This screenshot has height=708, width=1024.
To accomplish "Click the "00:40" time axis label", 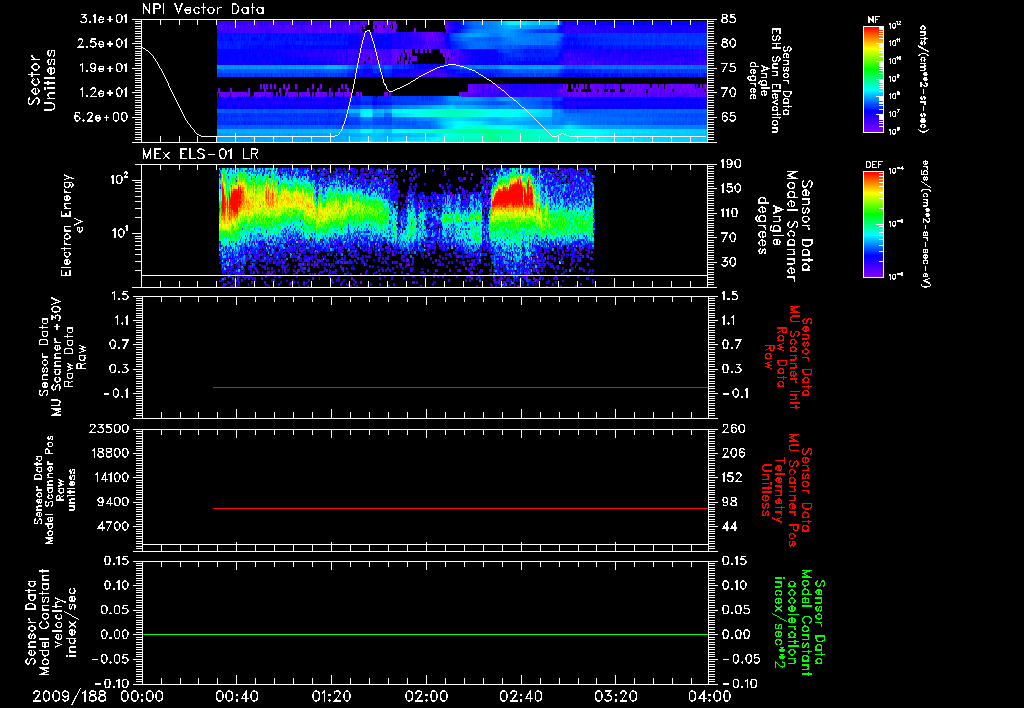I will (236, 696).
